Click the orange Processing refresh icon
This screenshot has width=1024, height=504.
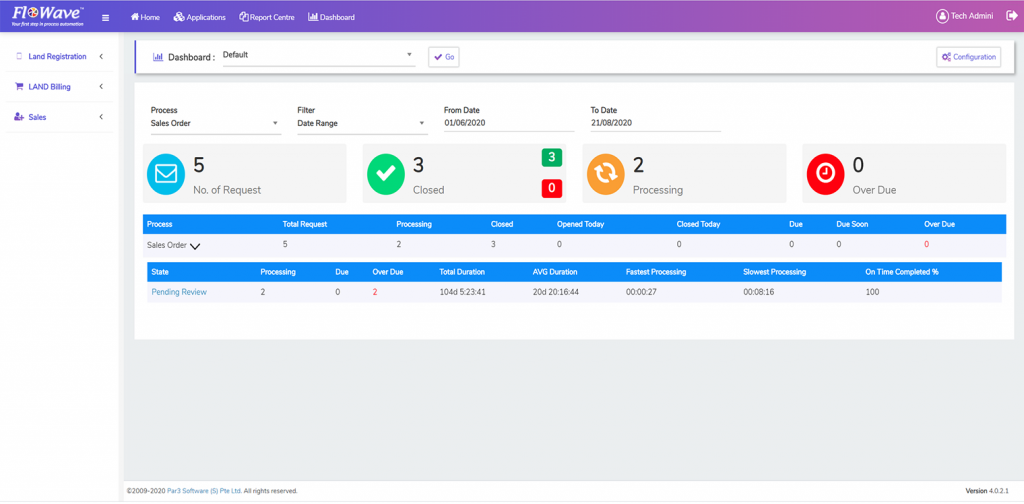[606, 174]
